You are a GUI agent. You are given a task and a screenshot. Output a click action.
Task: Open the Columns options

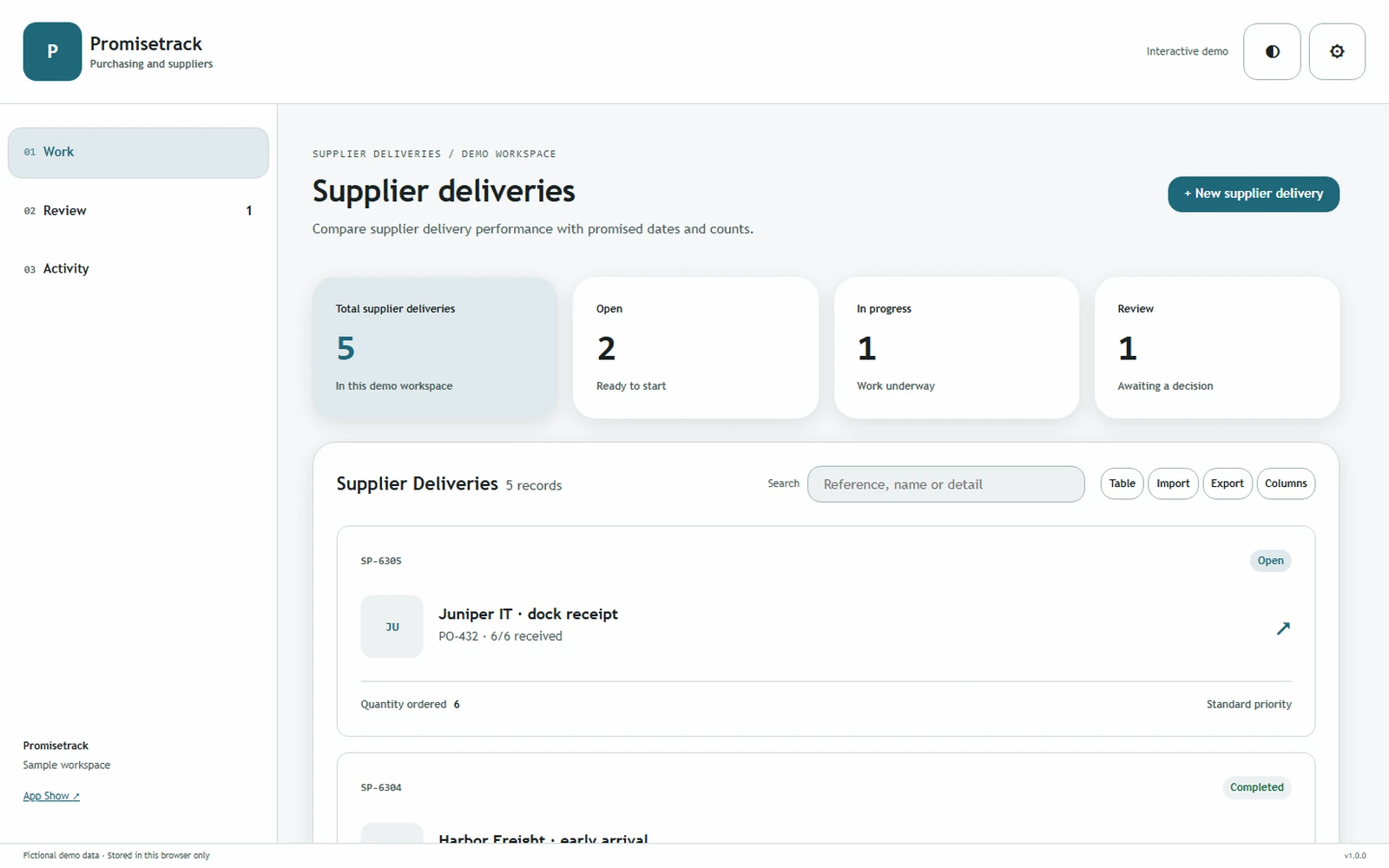click(1286, 483)
